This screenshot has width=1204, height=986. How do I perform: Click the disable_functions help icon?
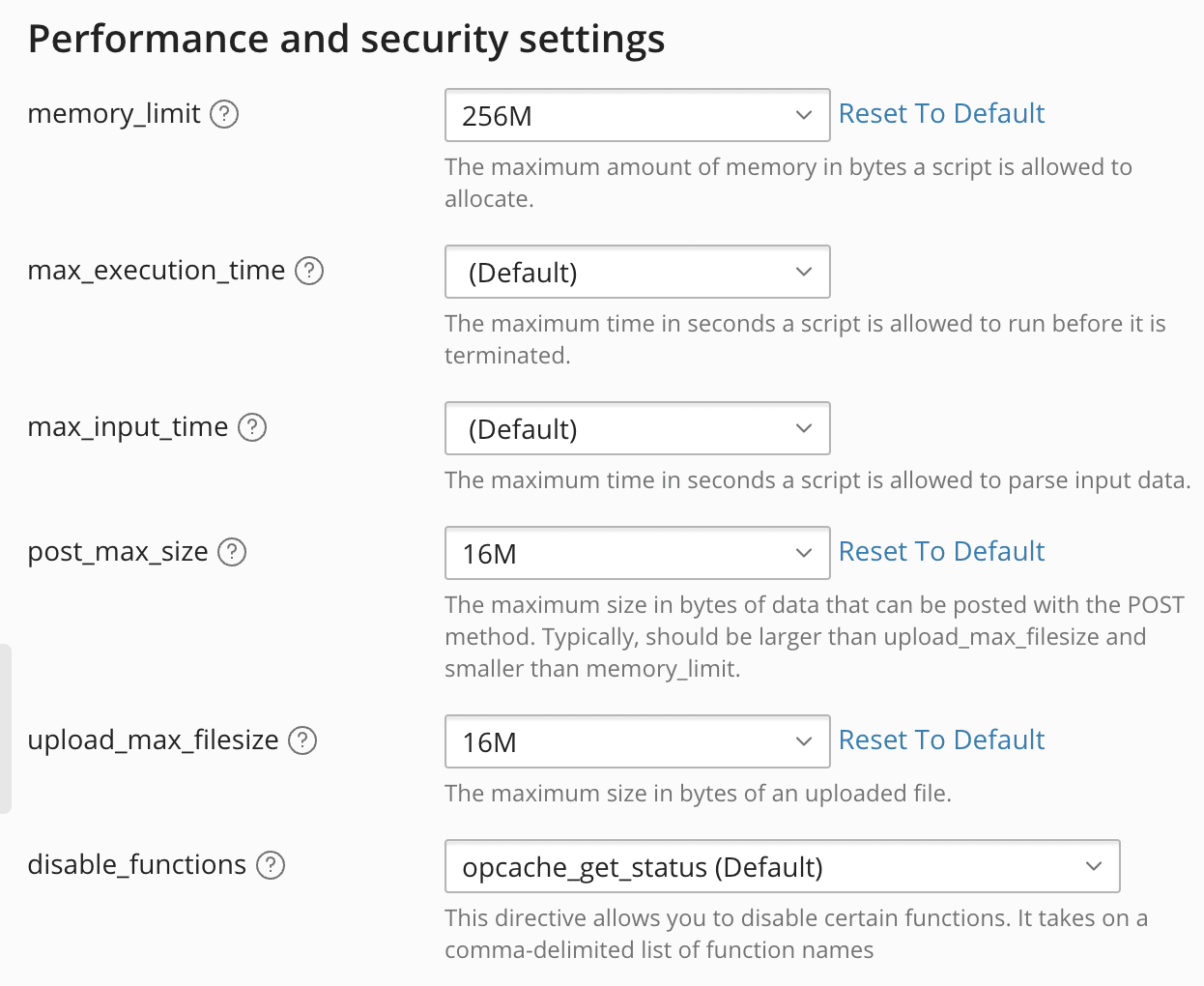point(271,865)
